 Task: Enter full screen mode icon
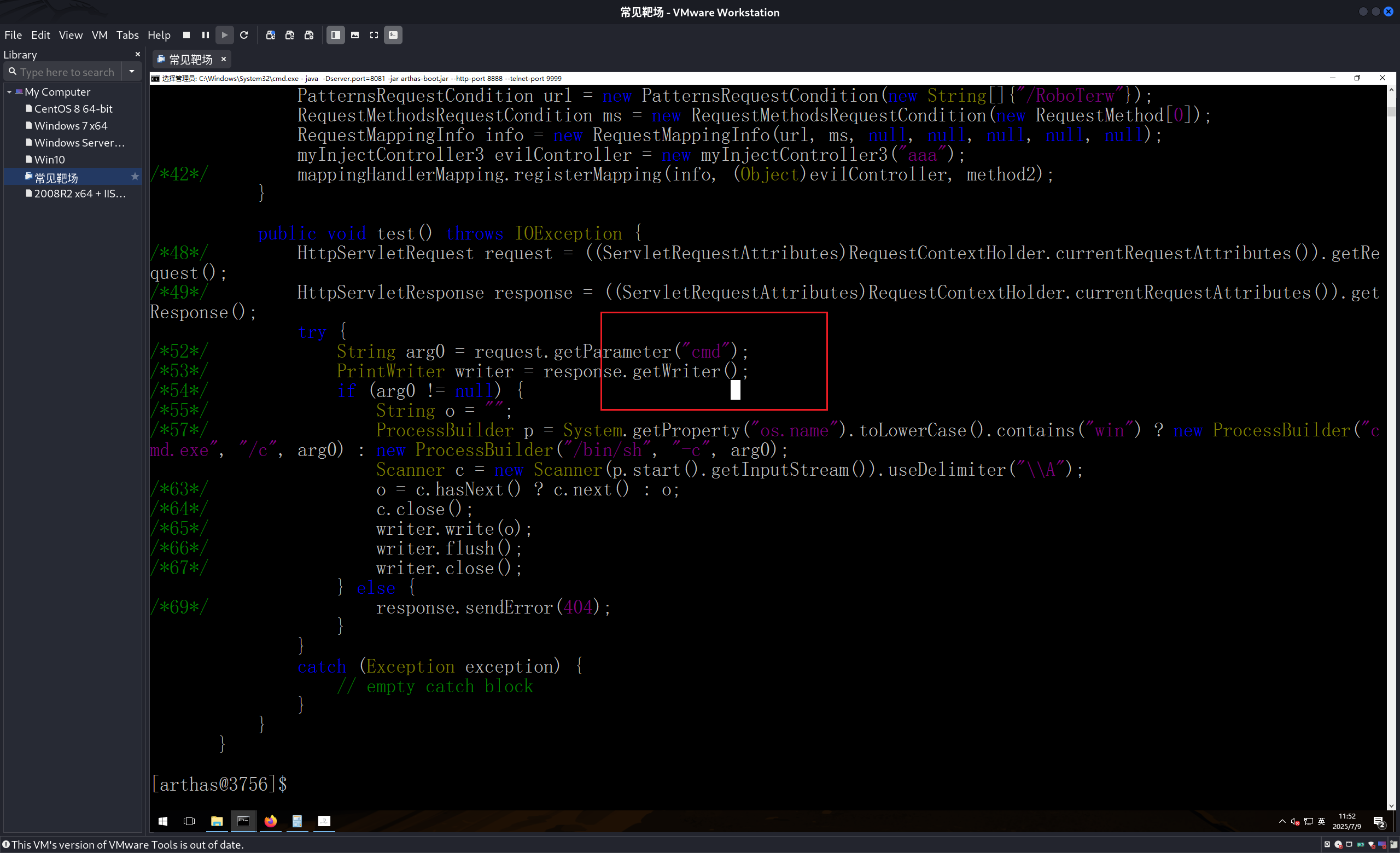374,35
